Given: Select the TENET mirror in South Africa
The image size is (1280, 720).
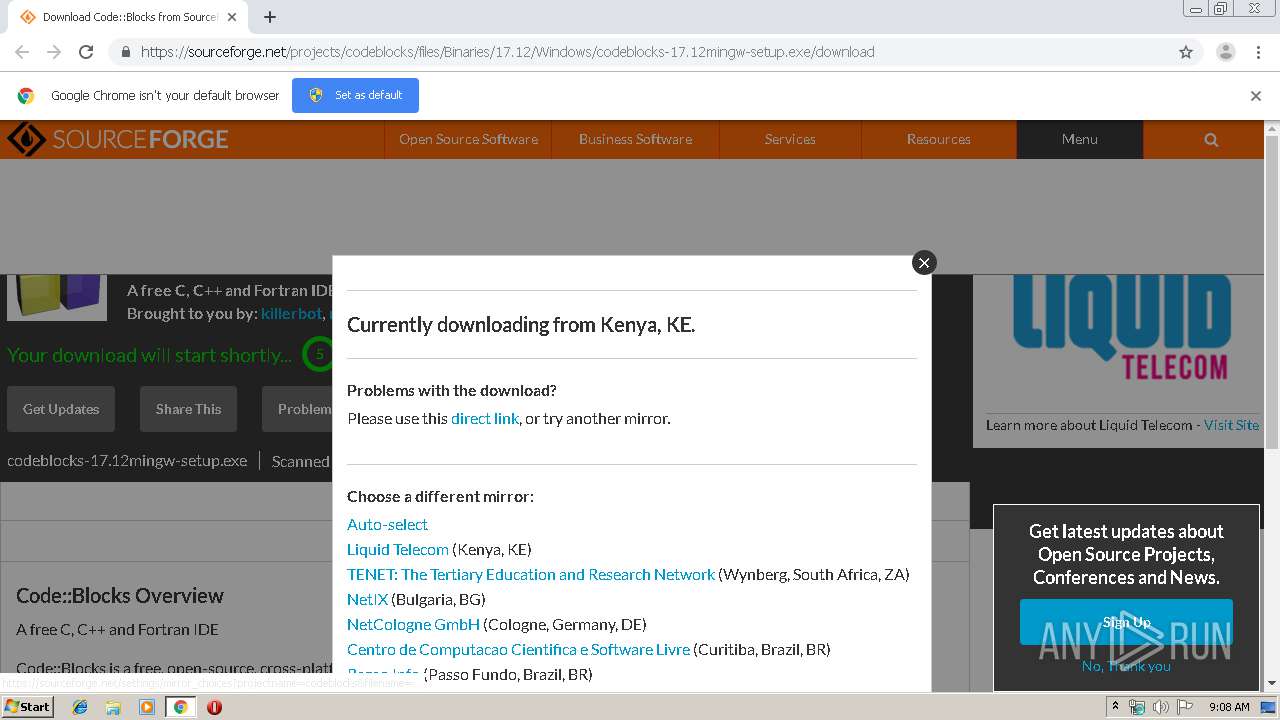Looking at the screenshot, I should click(x=531, y=574).
